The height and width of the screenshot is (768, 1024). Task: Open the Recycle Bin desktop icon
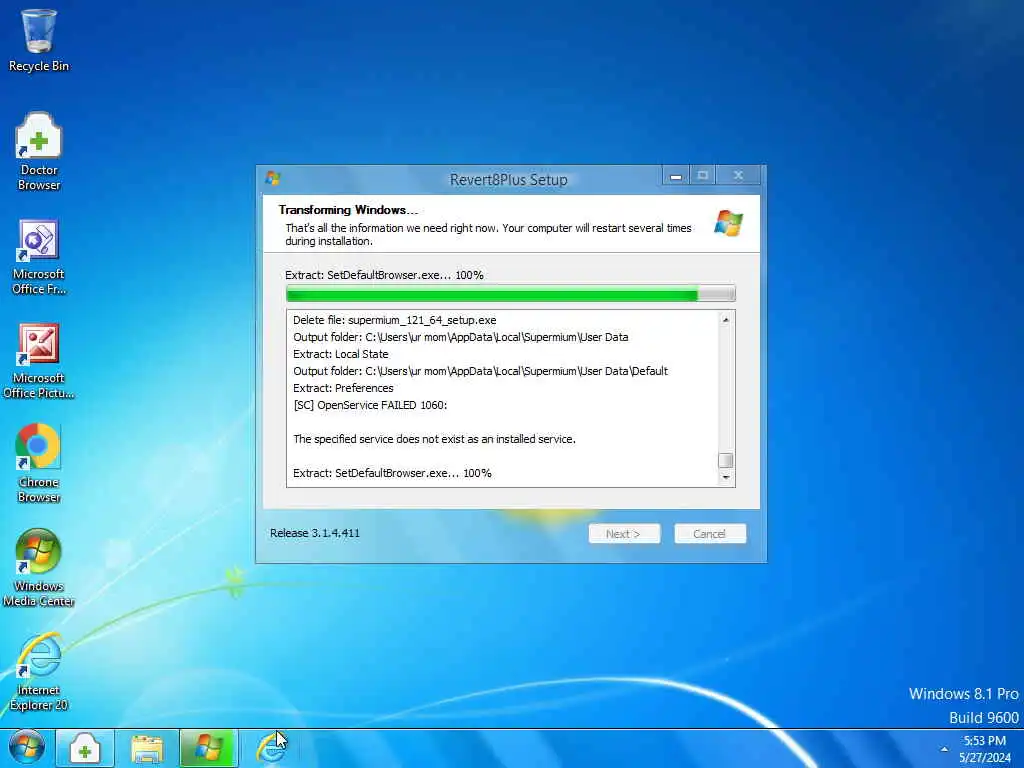[x=39, y=40]
